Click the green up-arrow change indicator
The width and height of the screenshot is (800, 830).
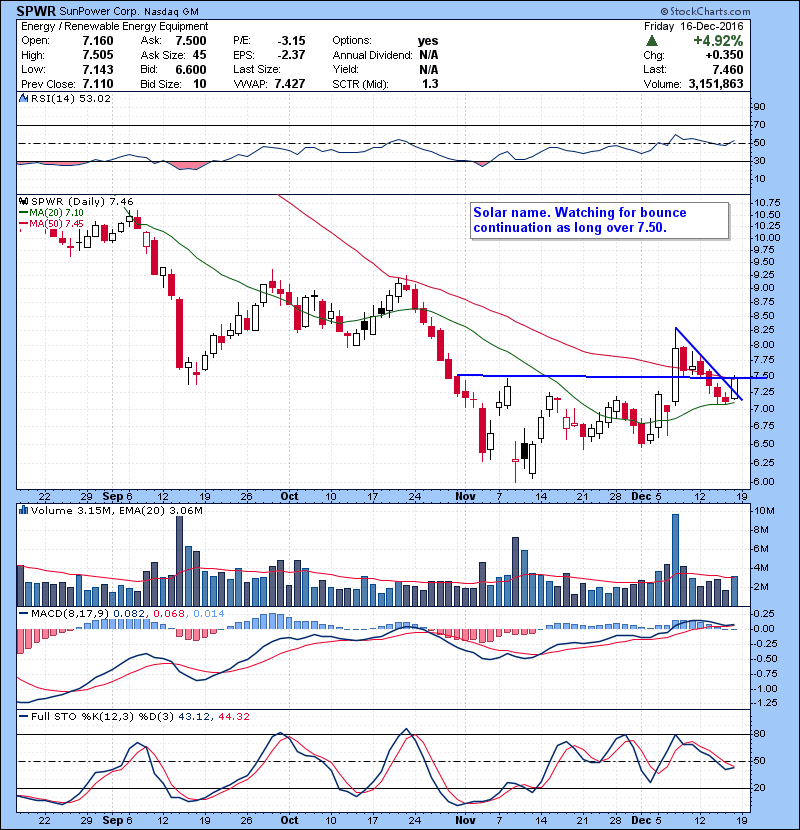[x=652, y=41]
